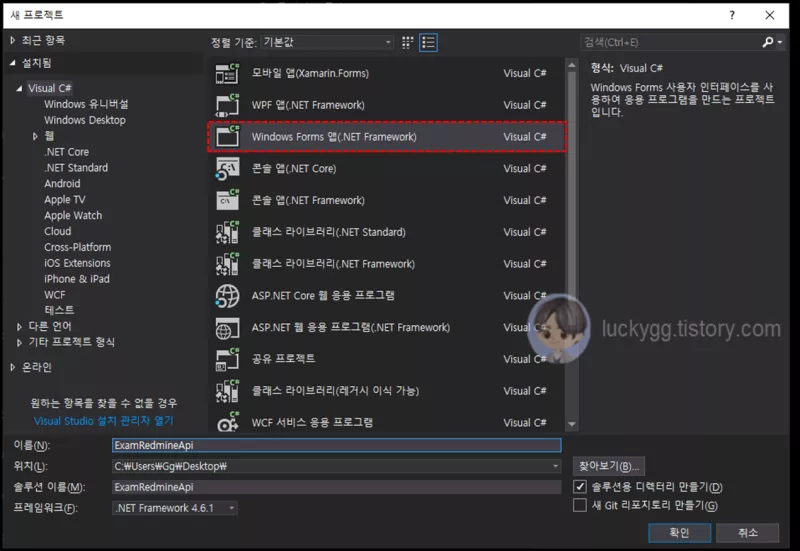
Task: Select 공유 프로젝트 template text
Action: (x=283, y=359)
